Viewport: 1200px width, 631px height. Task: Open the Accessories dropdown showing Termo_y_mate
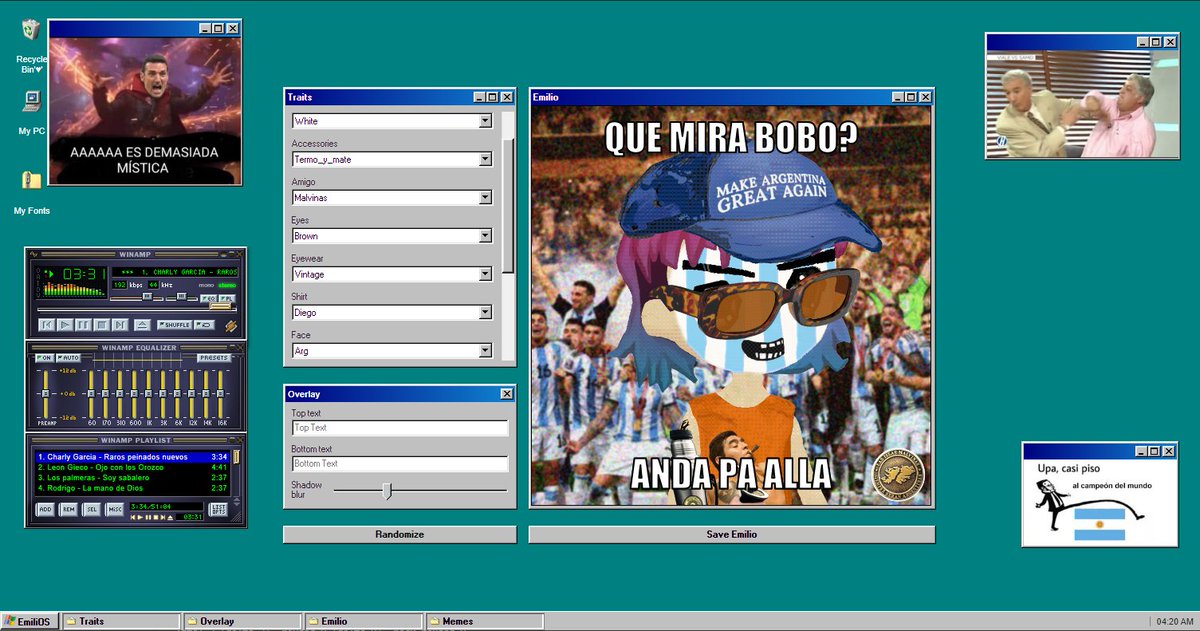click(x=392, y=159)
